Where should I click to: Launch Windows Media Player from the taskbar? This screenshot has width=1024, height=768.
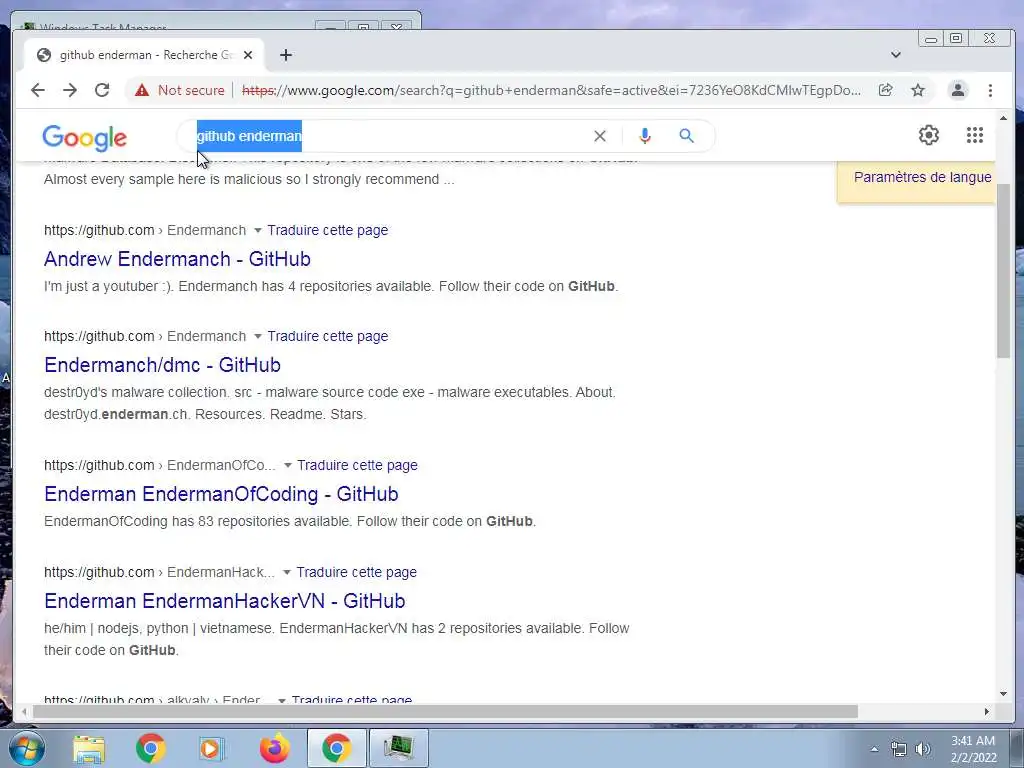tap(212, 748)
